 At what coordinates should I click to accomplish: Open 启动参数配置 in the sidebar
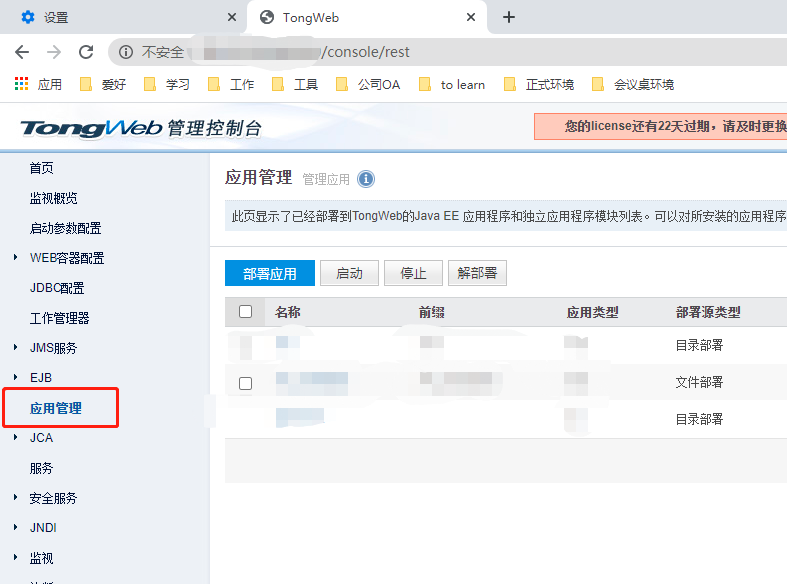(65, 228)
